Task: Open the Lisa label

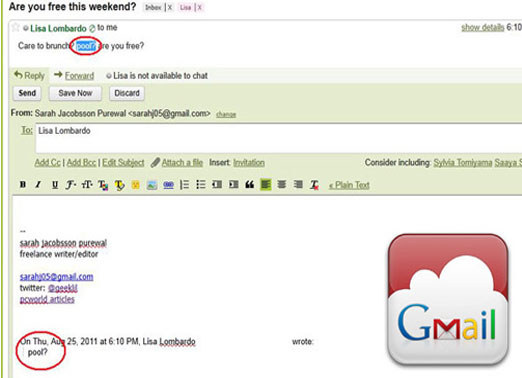Action: (x=185, y=7)
